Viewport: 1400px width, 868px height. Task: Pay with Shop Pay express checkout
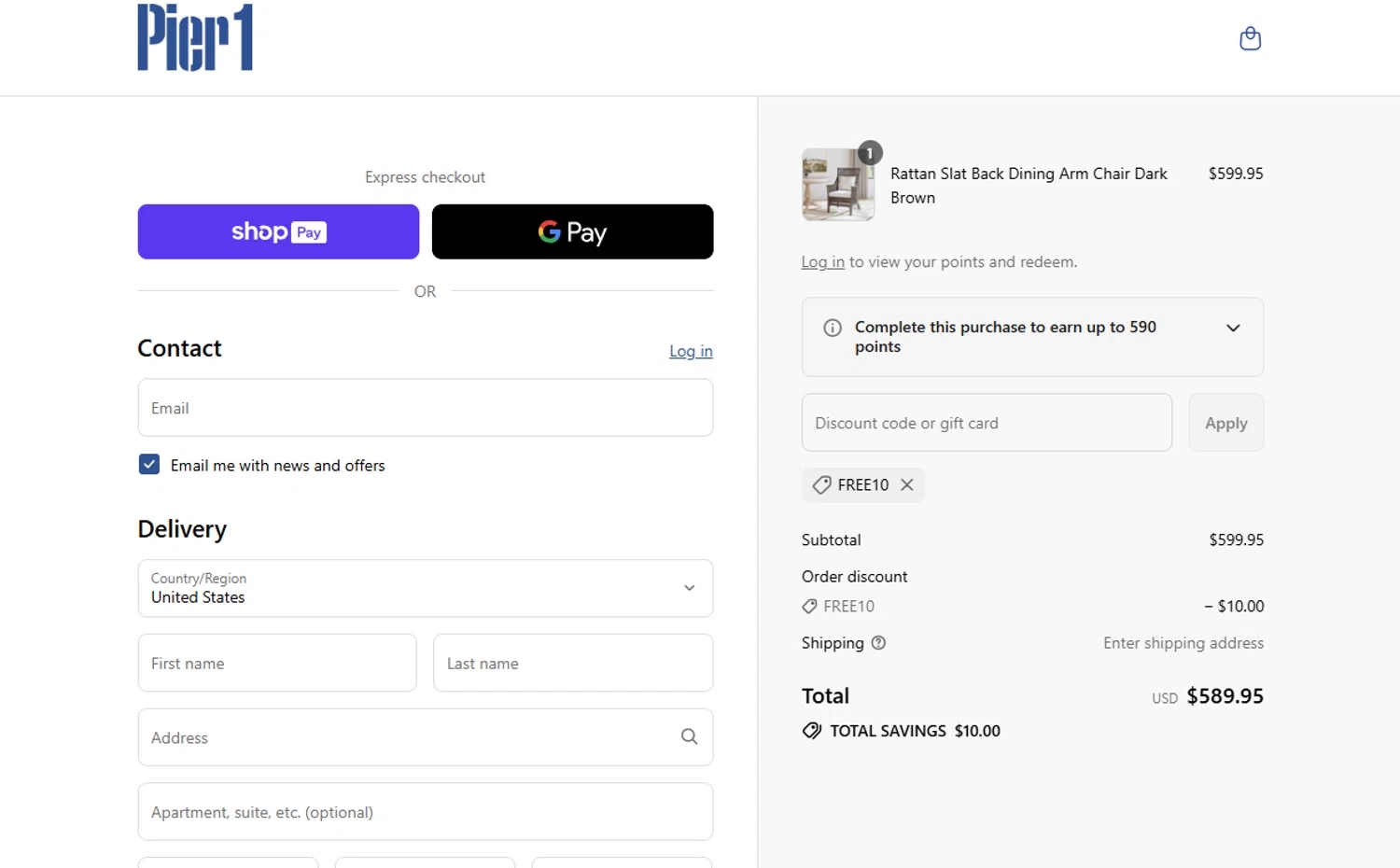tap(278, 231)
